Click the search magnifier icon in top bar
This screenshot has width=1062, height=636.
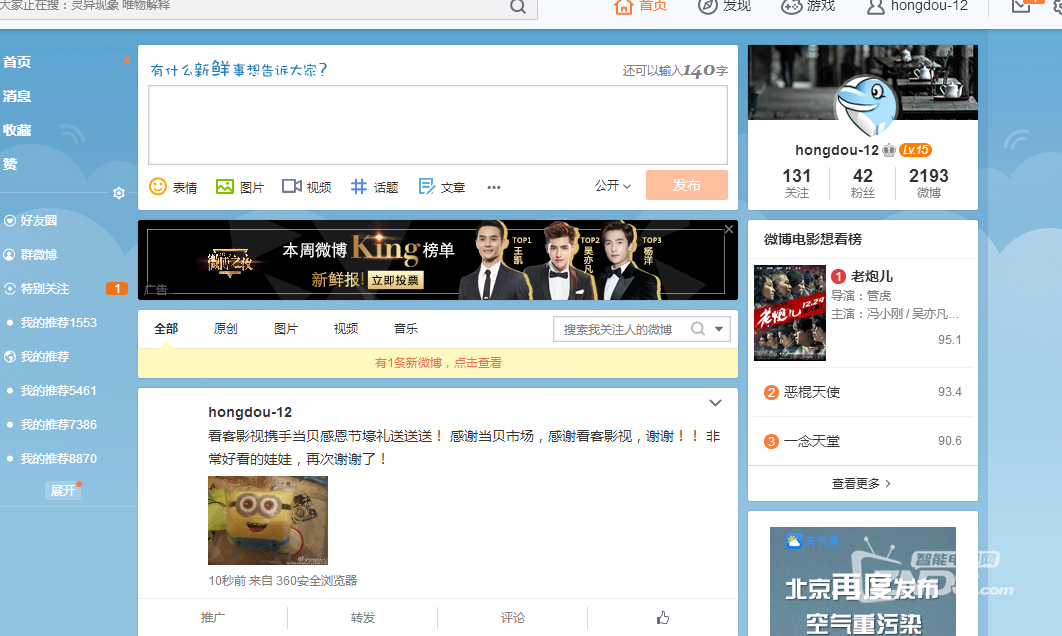point(517,7)
